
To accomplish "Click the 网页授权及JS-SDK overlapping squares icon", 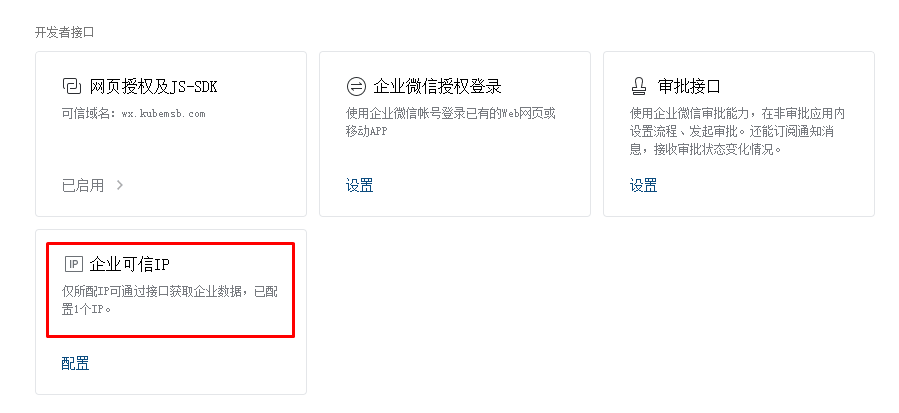I will [72, 87].
